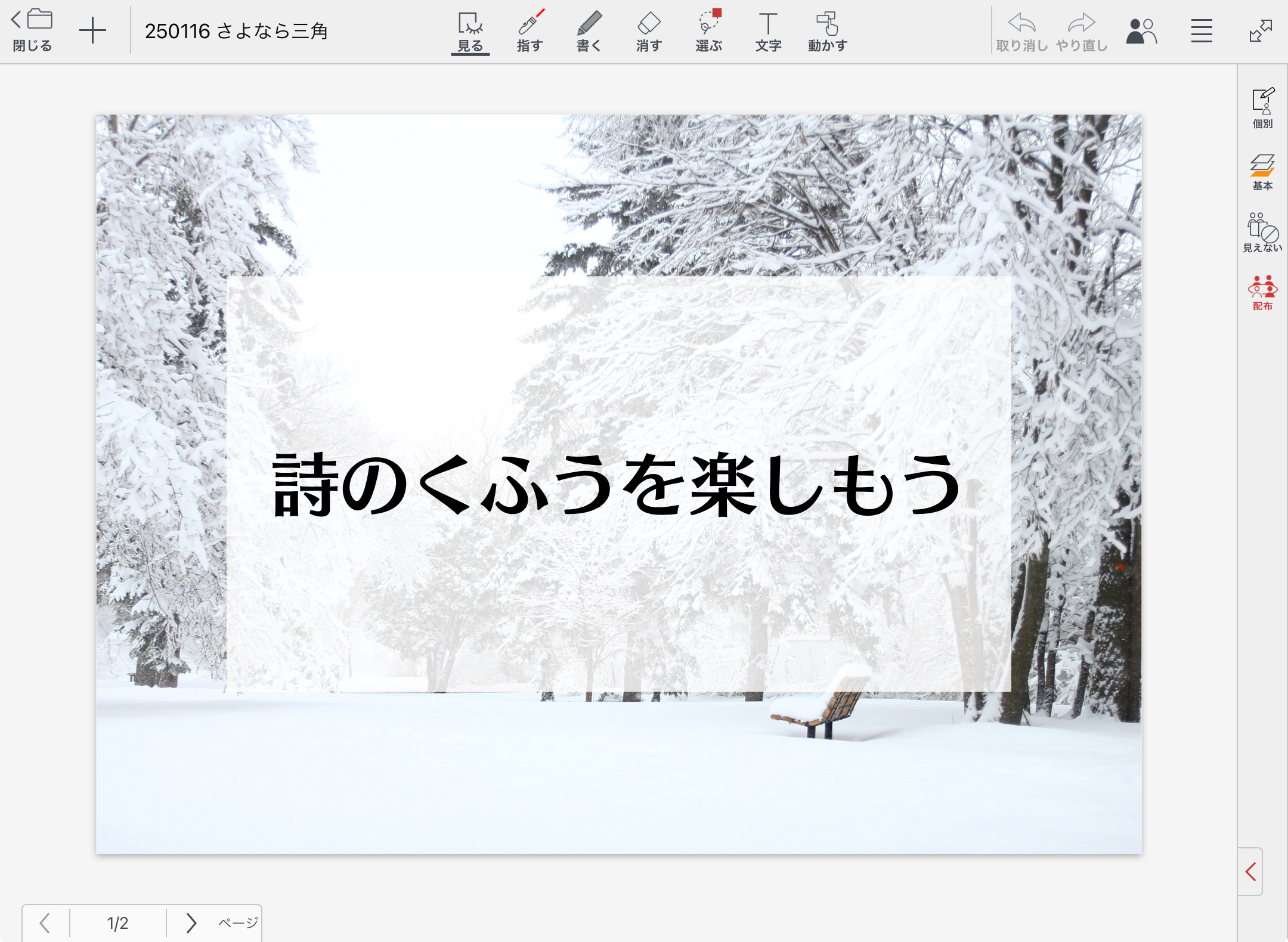
Task: Select the 消す (eraser) tool
Action: coord(649,31)
